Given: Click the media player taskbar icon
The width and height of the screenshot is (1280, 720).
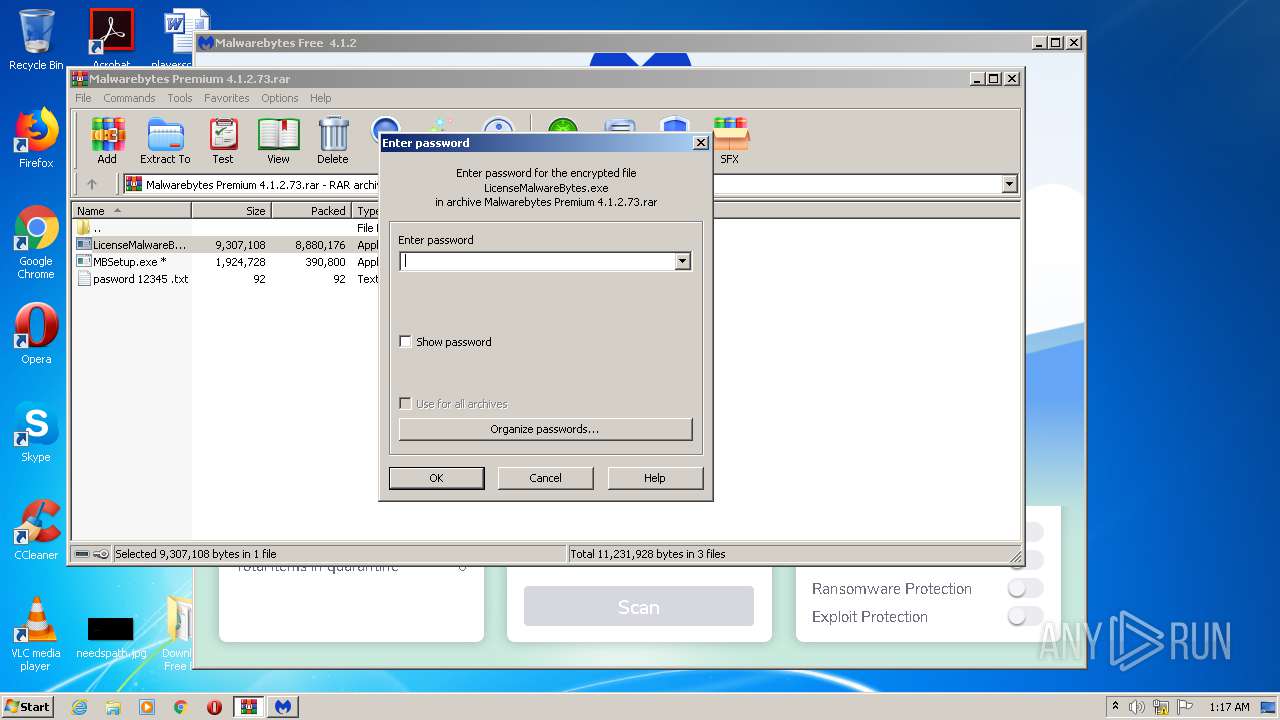Looking at the screenshot, I should (x=147, y=707).
